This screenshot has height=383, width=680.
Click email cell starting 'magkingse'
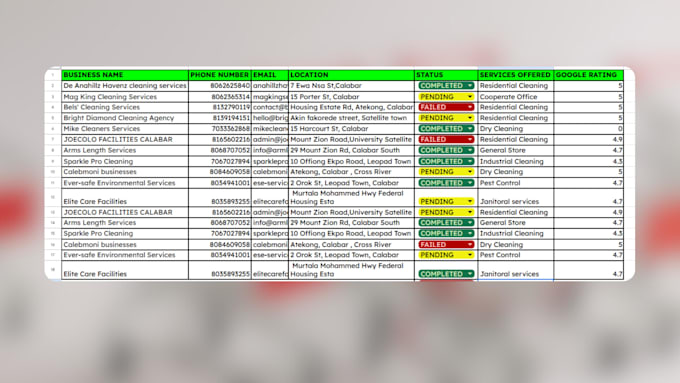[x=270, y=97]
